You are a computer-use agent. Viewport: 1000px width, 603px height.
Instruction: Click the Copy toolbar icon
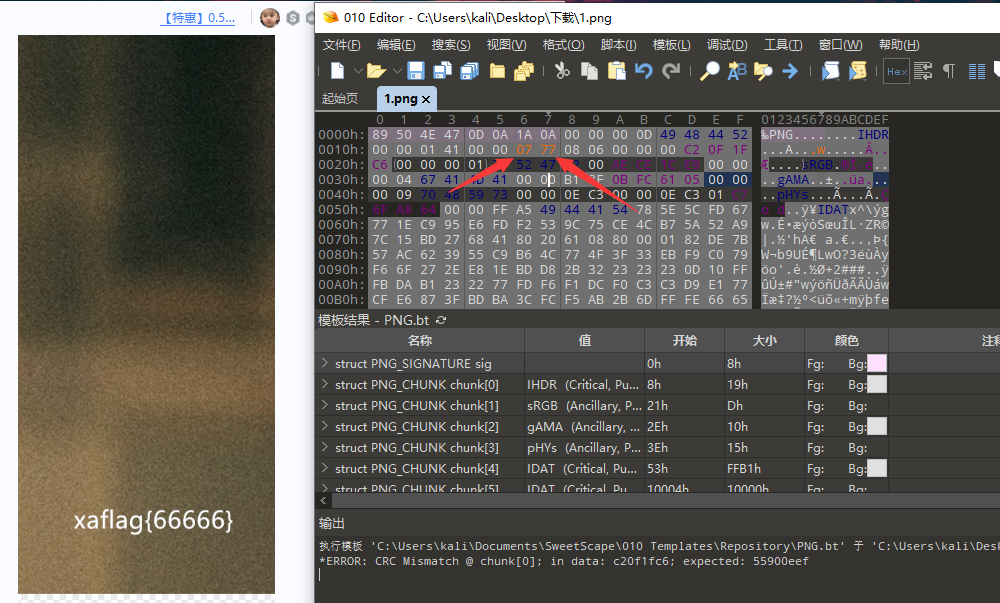pos(589,70)
